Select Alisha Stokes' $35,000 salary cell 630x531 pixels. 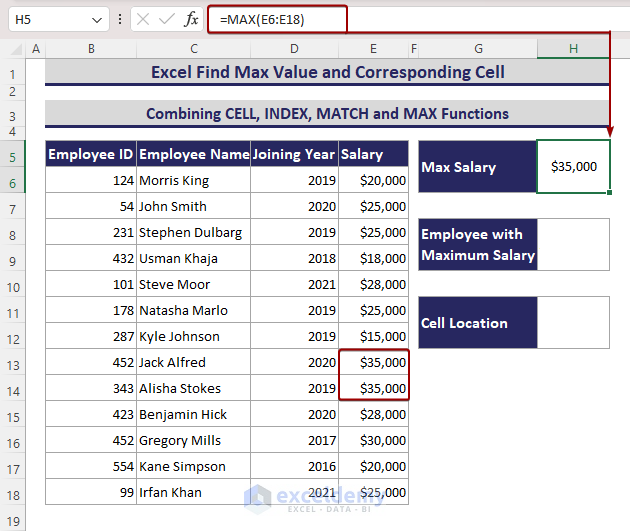[x=373, y=388]
